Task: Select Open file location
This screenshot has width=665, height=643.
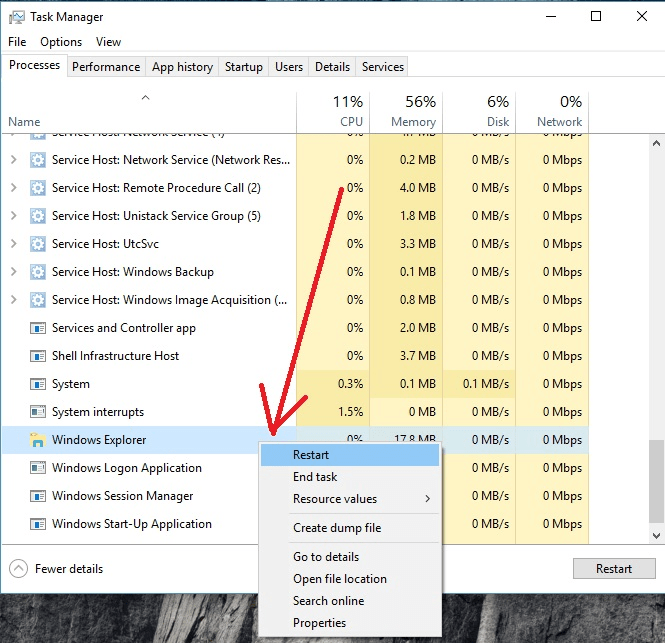Action: 350,579
